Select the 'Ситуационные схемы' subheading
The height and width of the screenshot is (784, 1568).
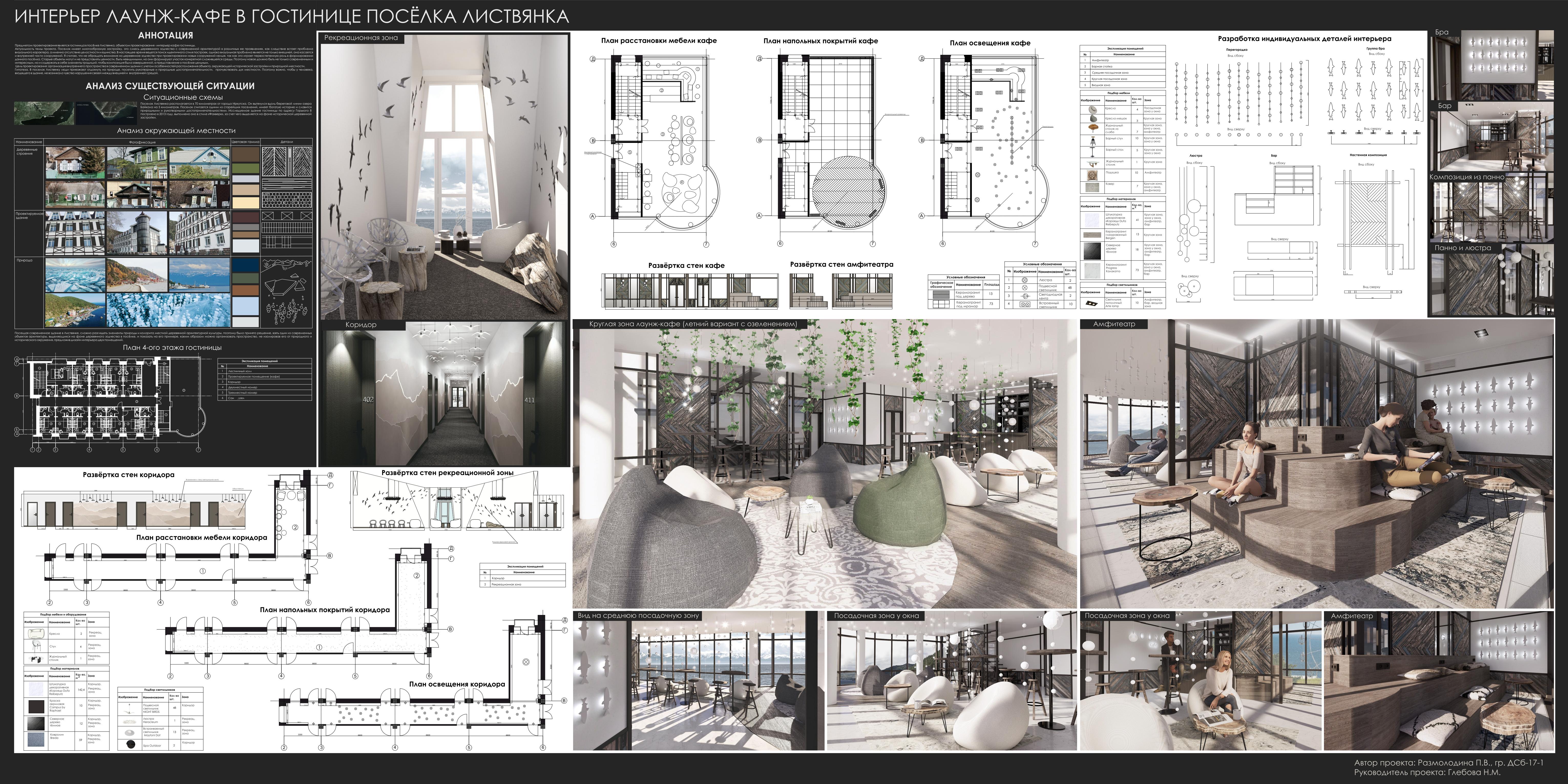pyautogui.click(x=183, y=97)
